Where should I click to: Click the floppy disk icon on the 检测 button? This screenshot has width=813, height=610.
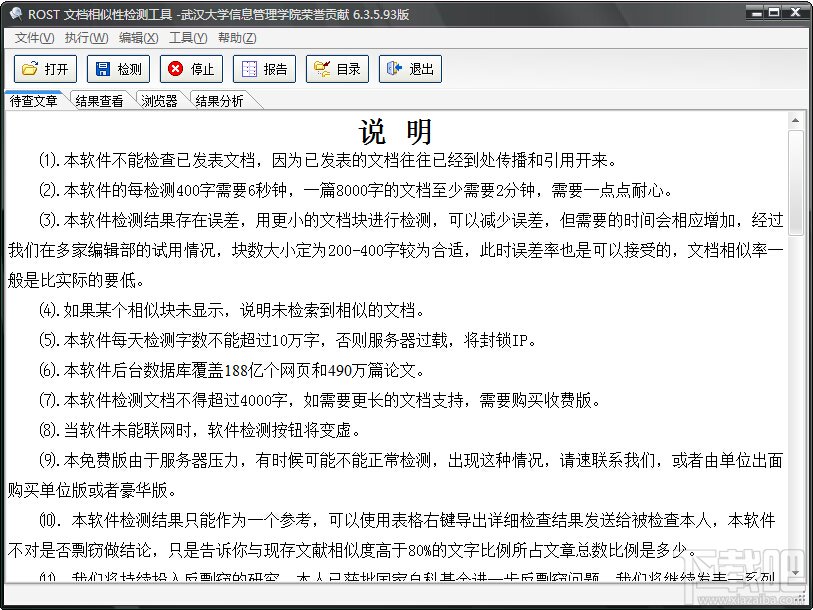[103, 68]
